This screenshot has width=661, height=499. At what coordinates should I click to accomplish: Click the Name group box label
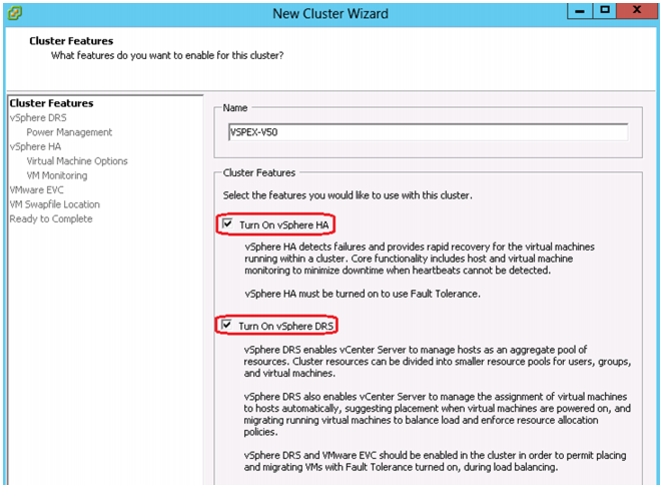pos(235,108)
